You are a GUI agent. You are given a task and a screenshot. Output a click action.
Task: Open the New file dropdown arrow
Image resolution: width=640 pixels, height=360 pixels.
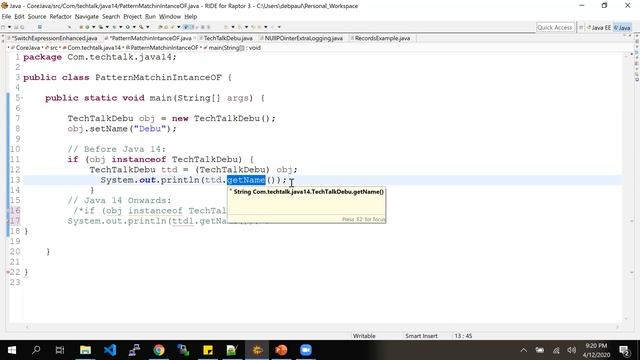[x=9, y=27]
